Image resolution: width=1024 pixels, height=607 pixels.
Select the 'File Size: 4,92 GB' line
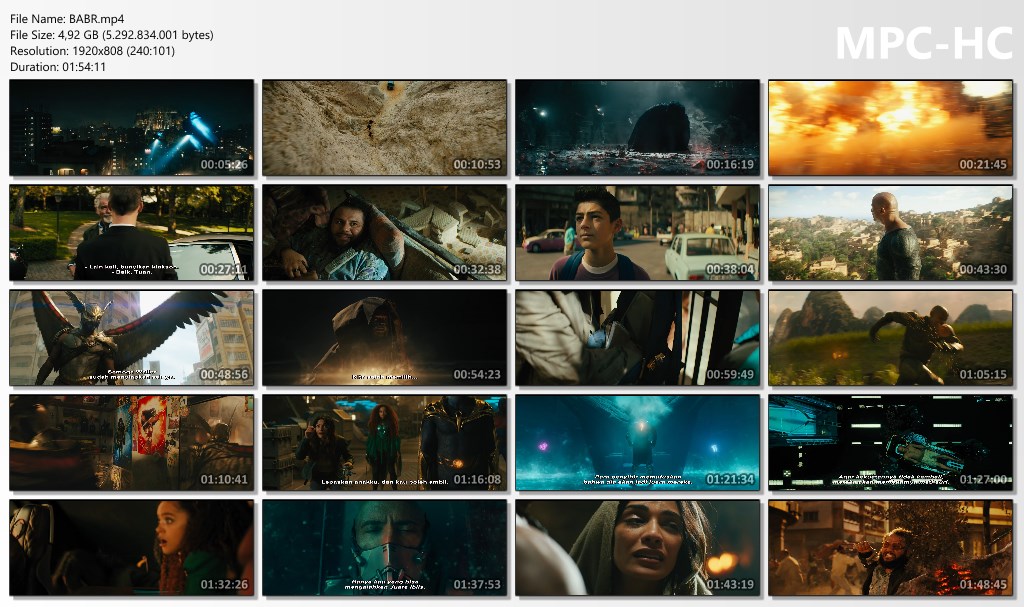tap(112, 35)
